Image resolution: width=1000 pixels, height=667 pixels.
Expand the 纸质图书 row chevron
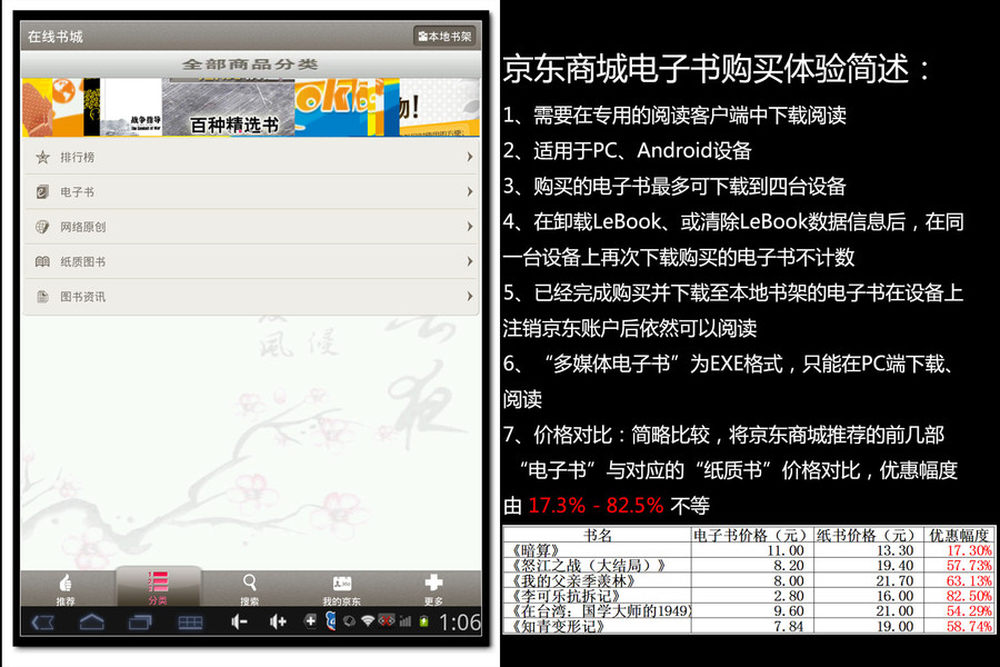point(470,261)
